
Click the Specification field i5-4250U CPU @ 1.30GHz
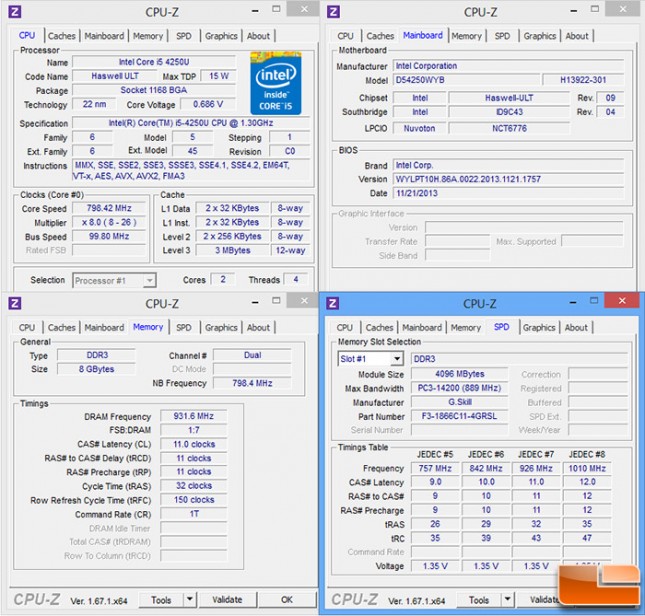[191, 123]
